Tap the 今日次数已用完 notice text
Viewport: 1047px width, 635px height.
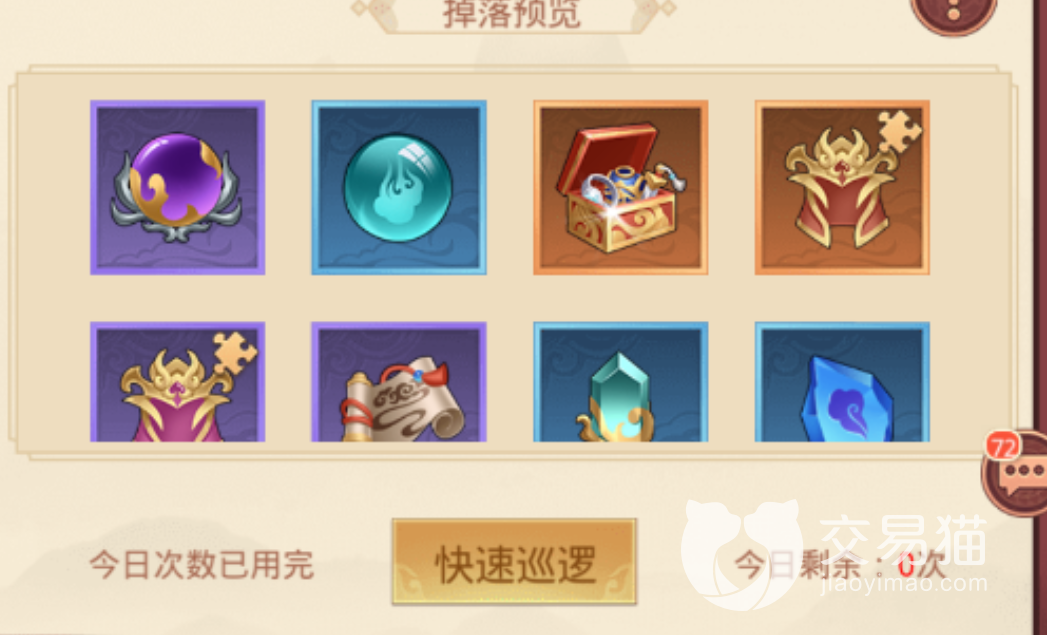(x=202, y=565)
